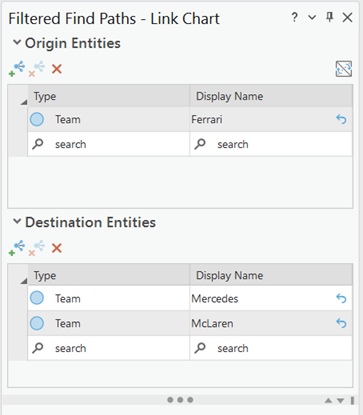This screenshot has width=363, height=415.
Task: Sort Destination table by Type column
Action: coord(109,275)
